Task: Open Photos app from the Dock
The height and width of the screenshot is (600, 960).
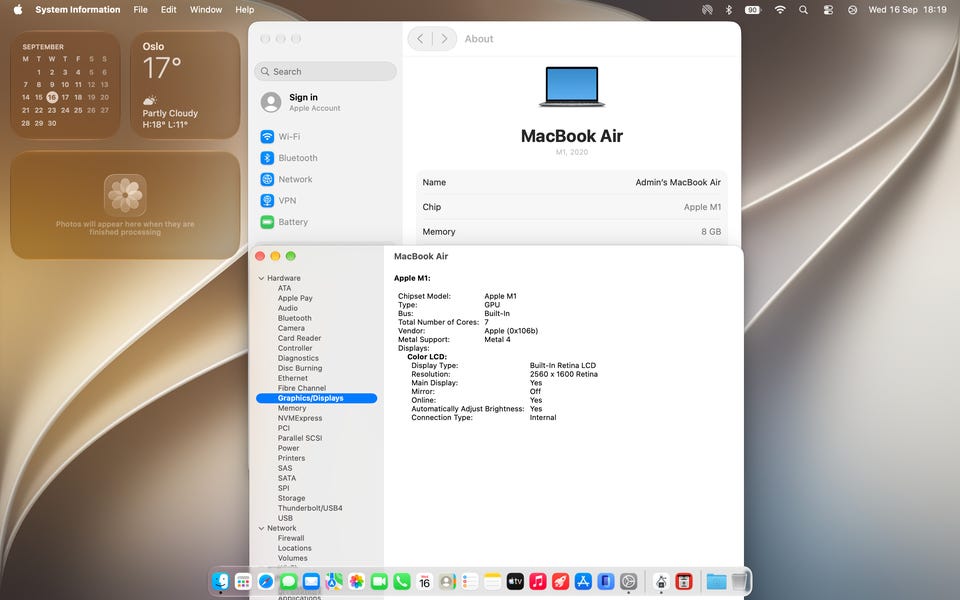Action: point(356,581)
